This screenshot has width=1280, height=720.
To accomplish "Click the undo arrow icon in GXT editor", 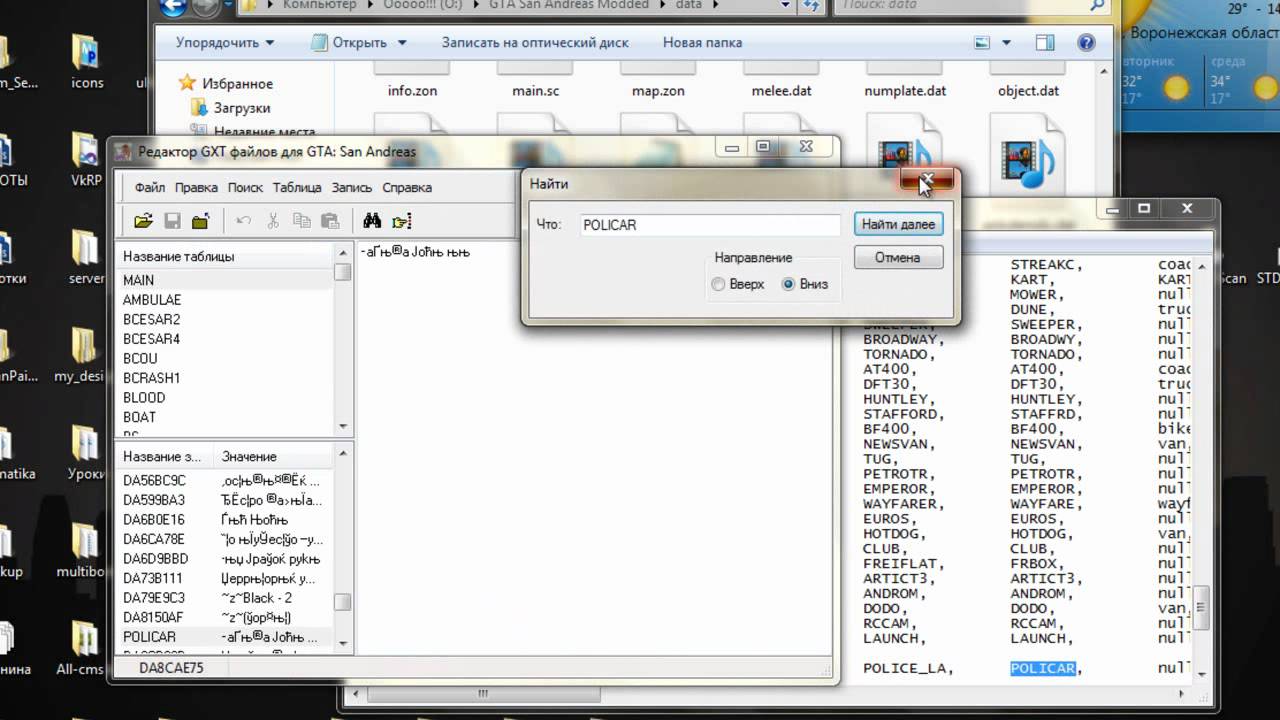I will pos(243,221).
